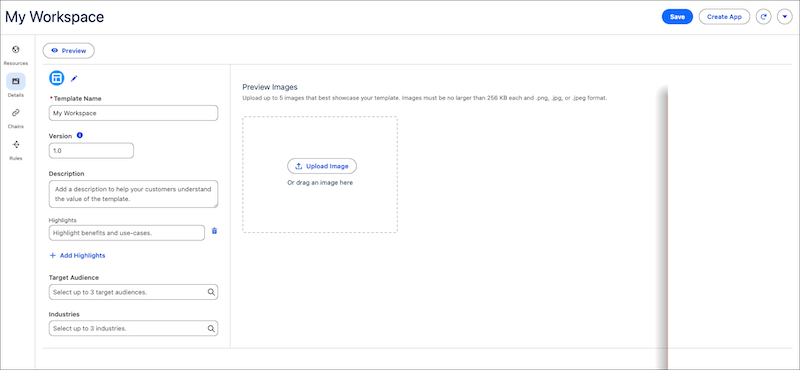Click the Create App button

[724, 17]
